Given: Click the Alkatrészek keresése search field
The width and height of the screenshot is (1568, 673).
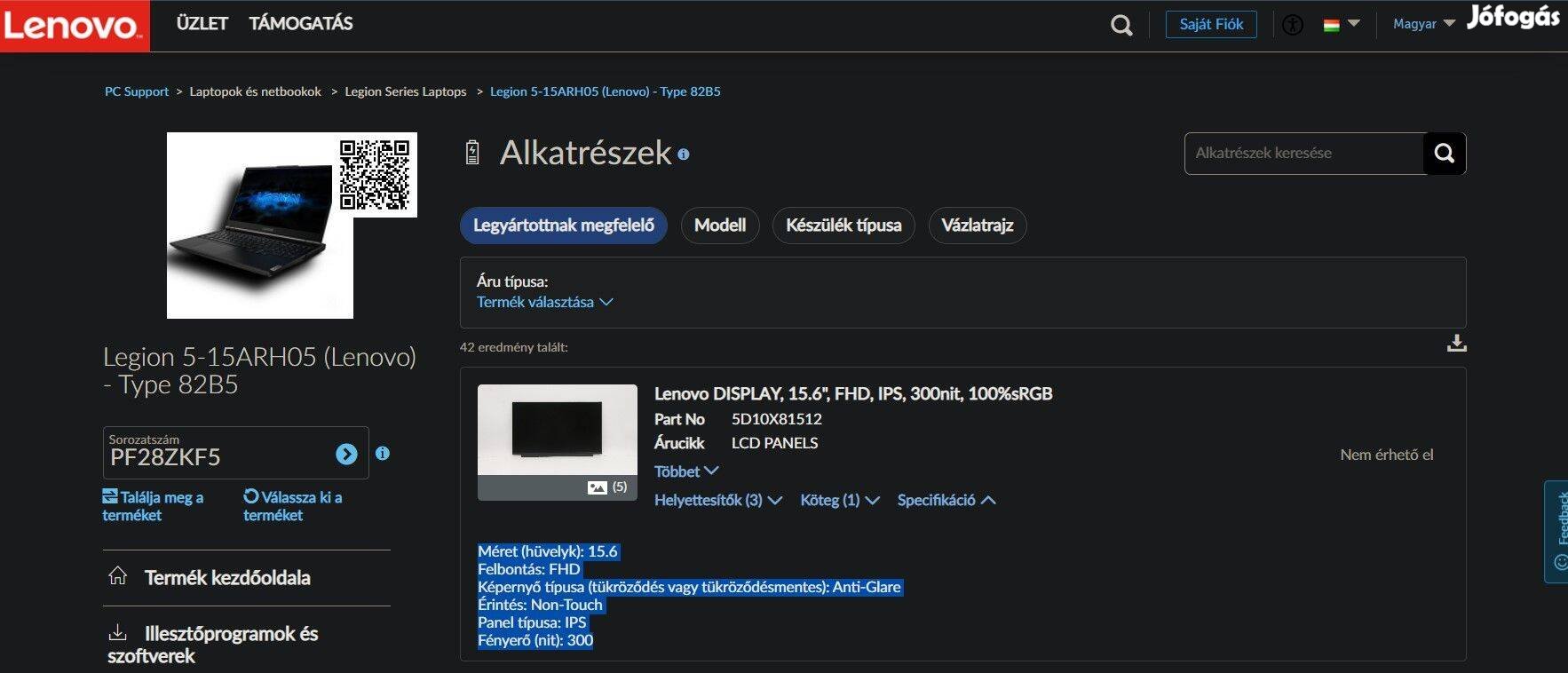Looking at the screenshot, I should click(1304, 153).
